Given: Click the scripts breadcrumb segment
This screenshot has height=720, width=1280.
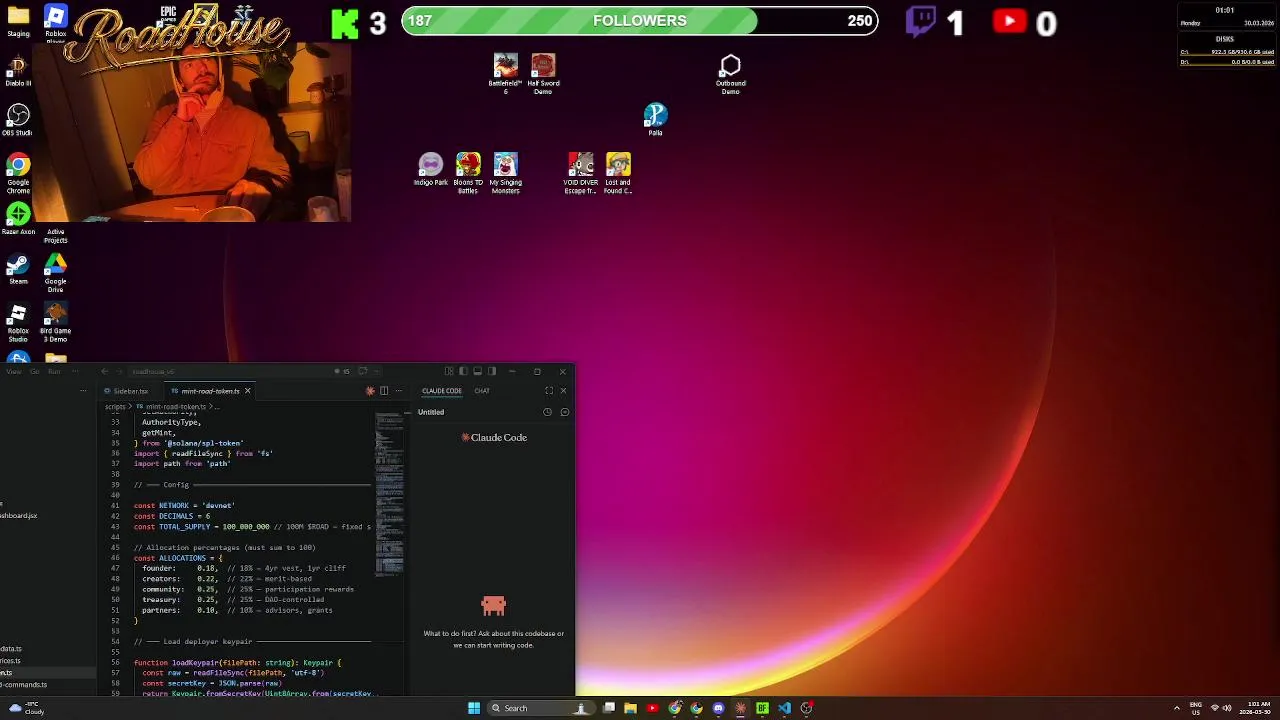Looking at the screenshot, I should click(x=115, y=407).
